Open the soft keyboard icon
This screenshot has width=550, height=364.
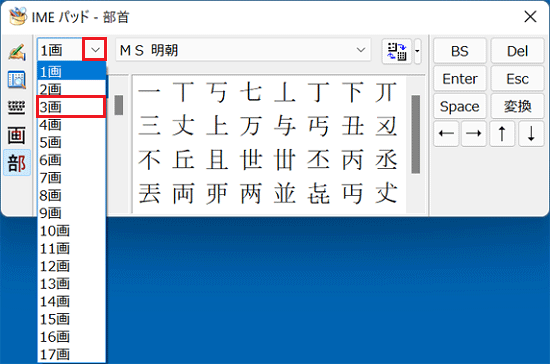point(17,108)
